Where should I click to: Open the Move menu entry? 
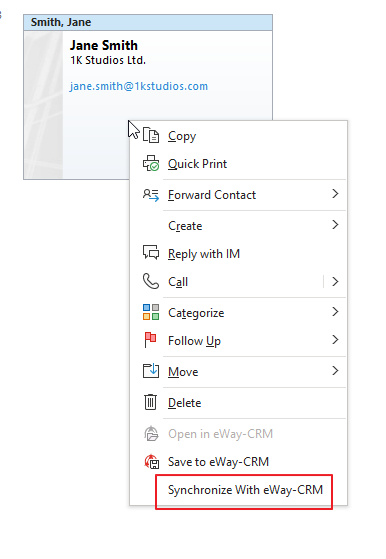[238, 371]
